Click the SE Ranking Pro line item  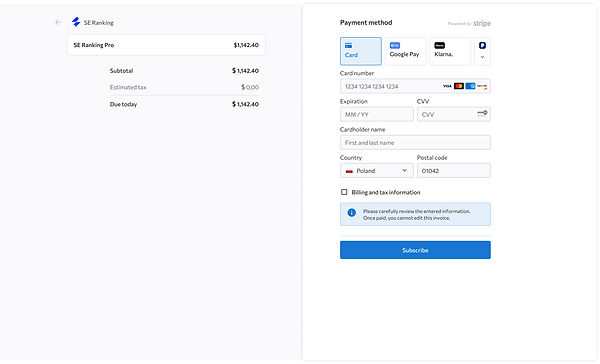166,45
